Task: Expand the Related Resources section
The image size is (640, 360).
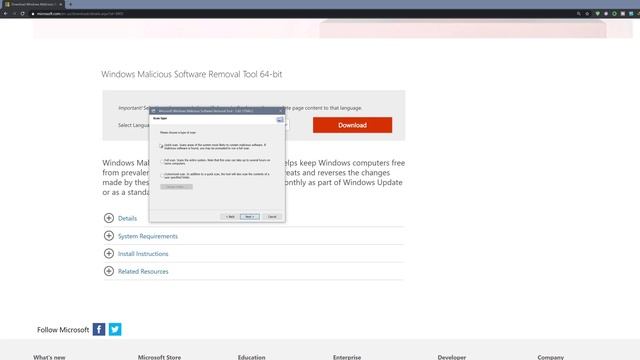Action: [x=109, y=271]
